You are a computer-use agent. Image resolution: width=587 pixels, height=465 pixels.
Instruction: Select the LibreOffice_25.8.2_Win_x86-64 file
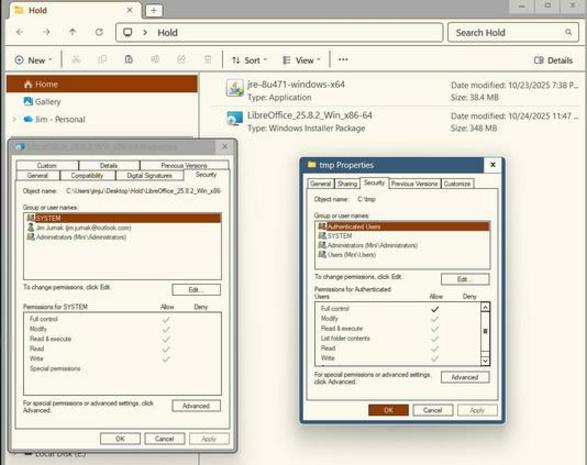pos(402,121)
